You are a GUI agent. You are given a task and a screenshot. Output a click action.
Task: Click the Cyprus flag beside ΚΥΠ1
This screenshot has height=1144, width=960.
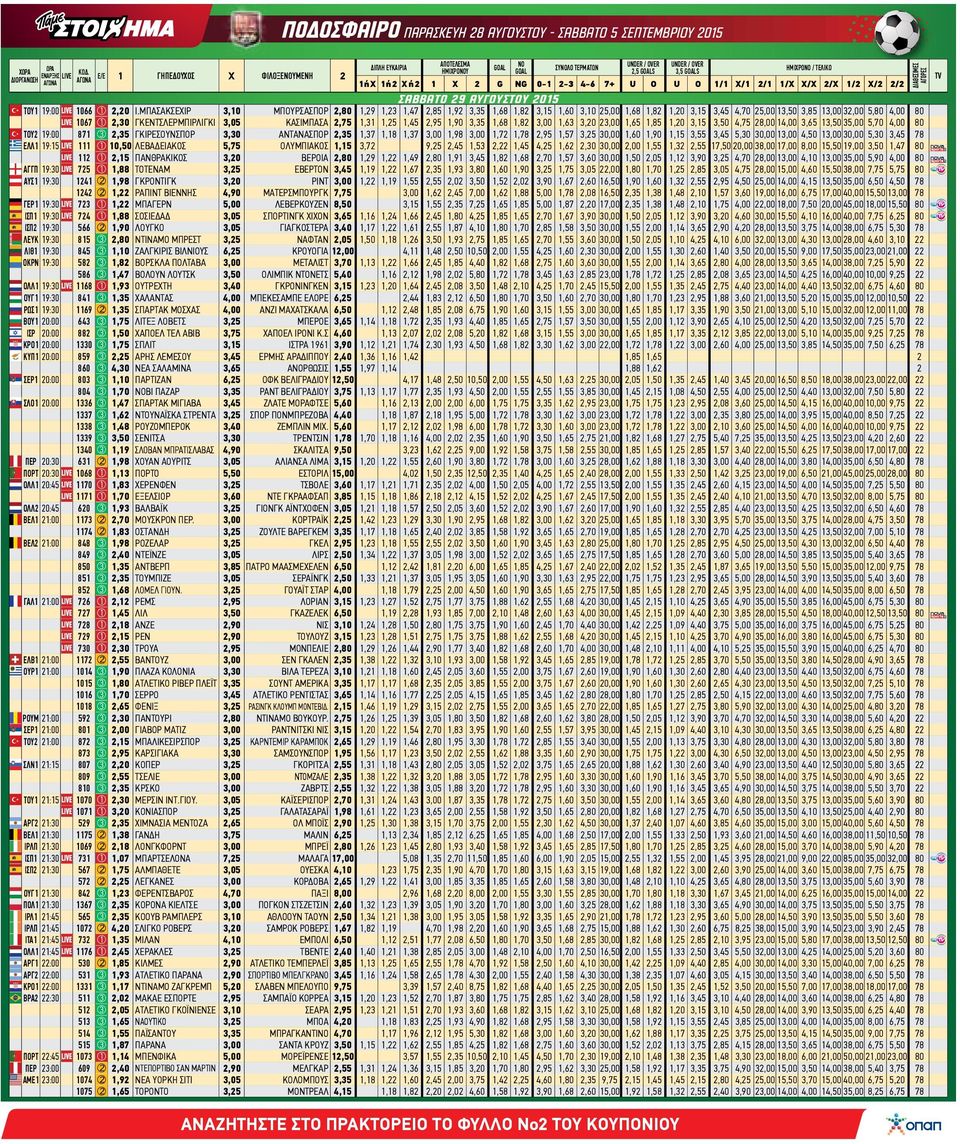(15, 356)
